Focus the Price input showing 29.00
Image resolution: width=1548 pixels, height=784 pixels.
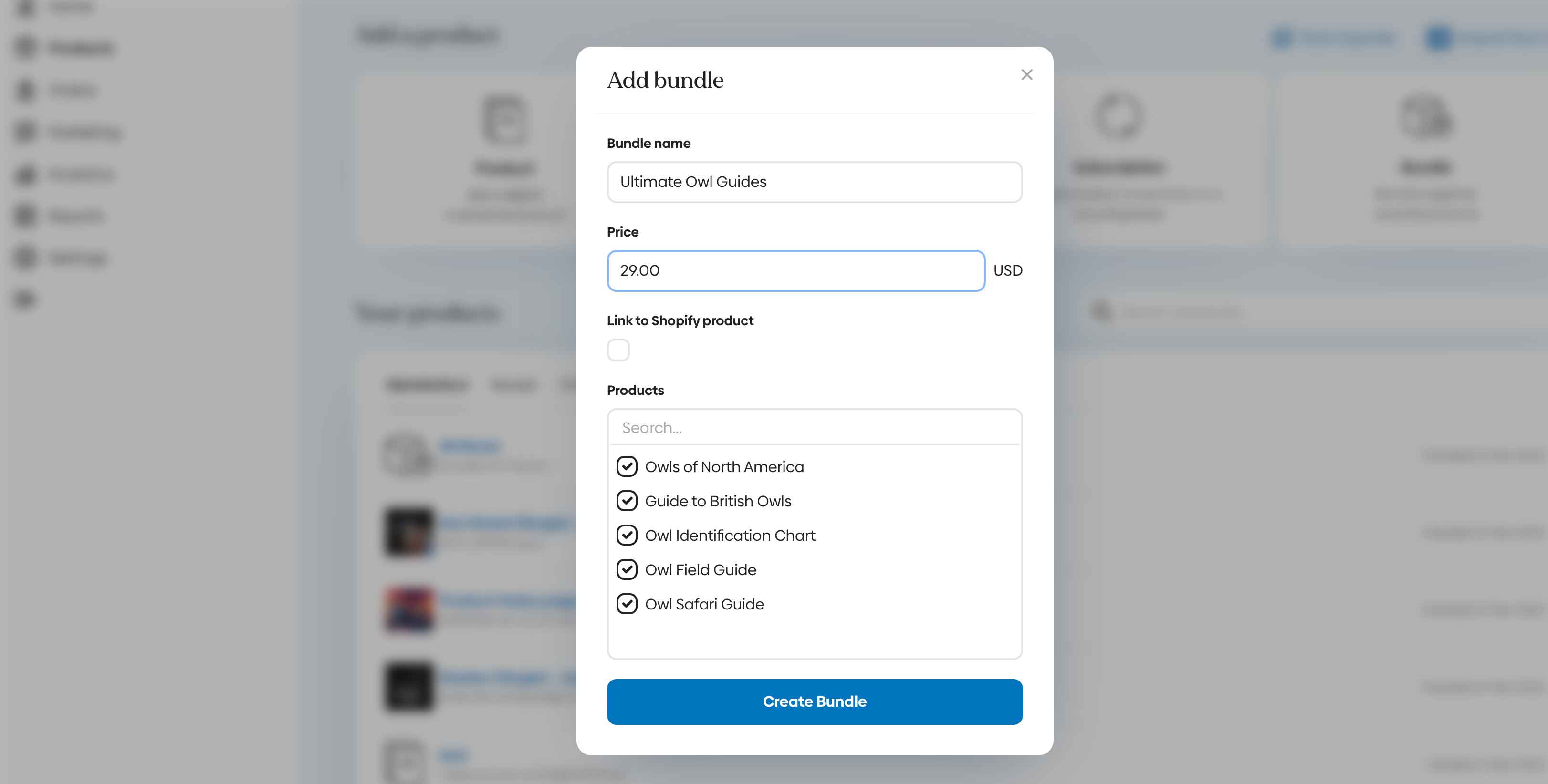[x=795, y=271]
